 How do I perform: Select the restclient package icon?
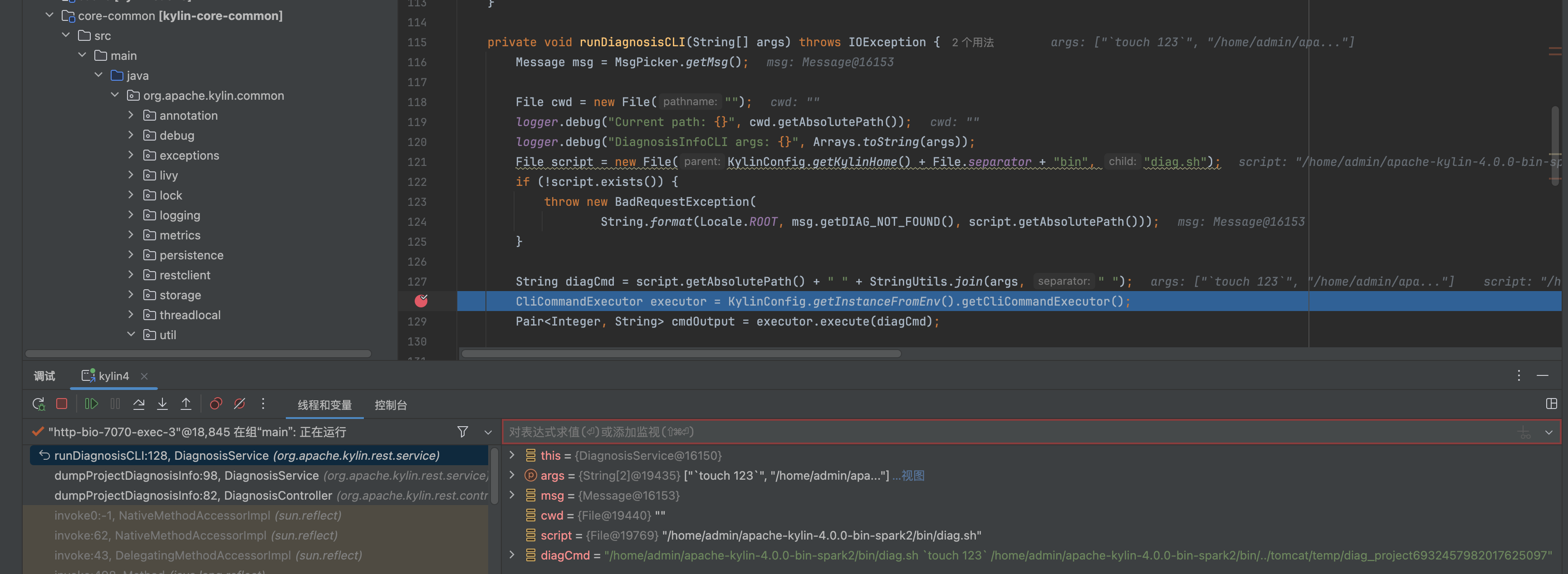click(149, 275)
